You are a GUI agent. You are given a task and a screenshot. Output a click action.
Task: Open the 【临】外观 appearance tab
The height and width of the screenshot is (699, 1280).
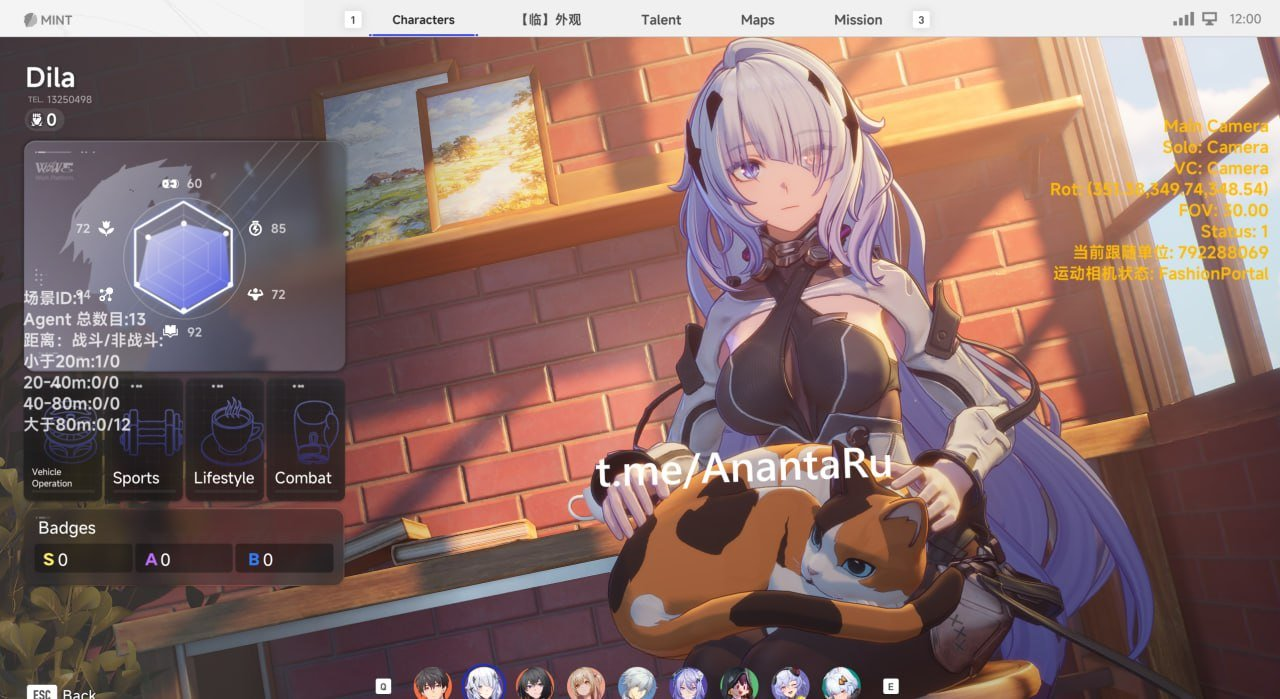(x=551, y=19)
